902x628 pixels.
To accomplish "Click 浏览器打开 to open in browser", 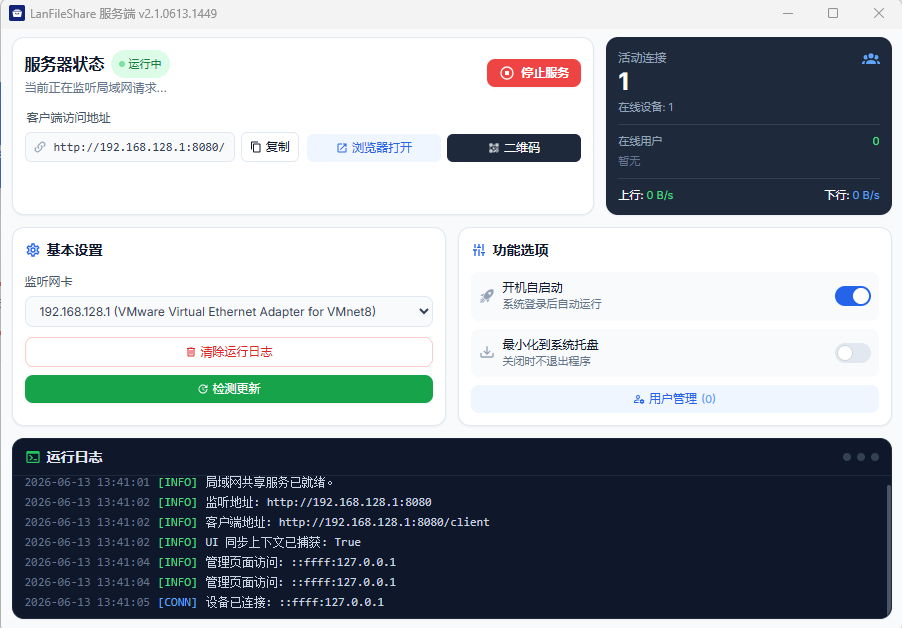I will 374,148.
